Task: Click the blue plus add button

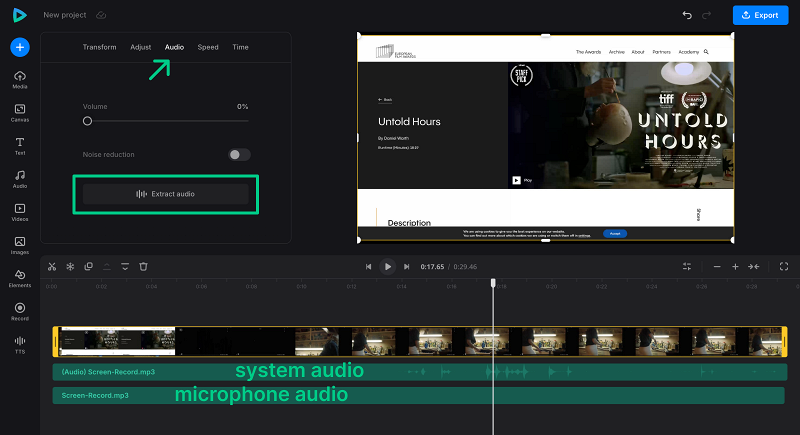Action: tap(20, 47)
